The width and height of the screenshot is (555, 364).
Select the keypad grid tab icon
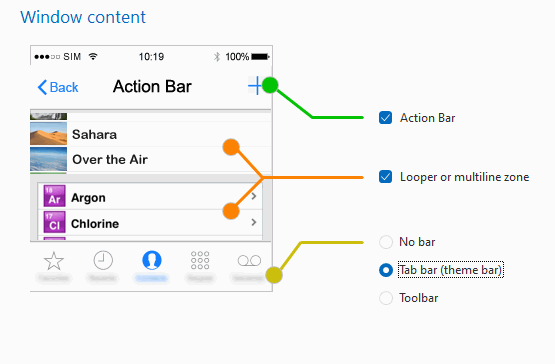(x=200, y=260)
